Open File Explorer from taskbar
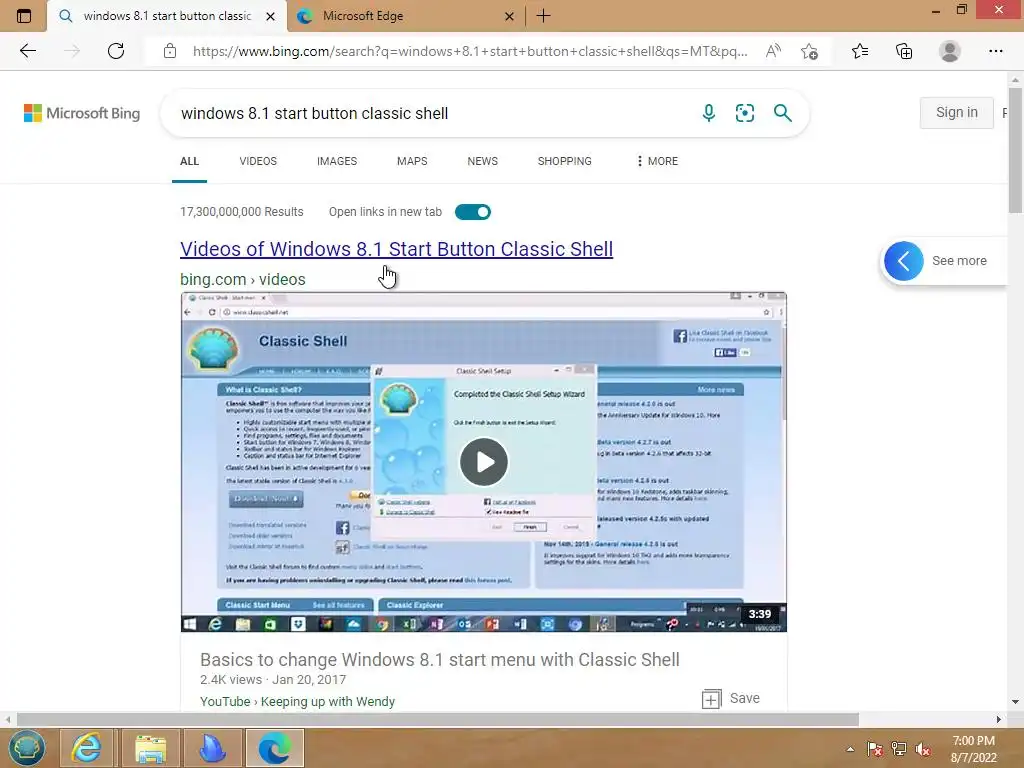The height and width of the screenshot is (768, 1024). tap(150, 748)
